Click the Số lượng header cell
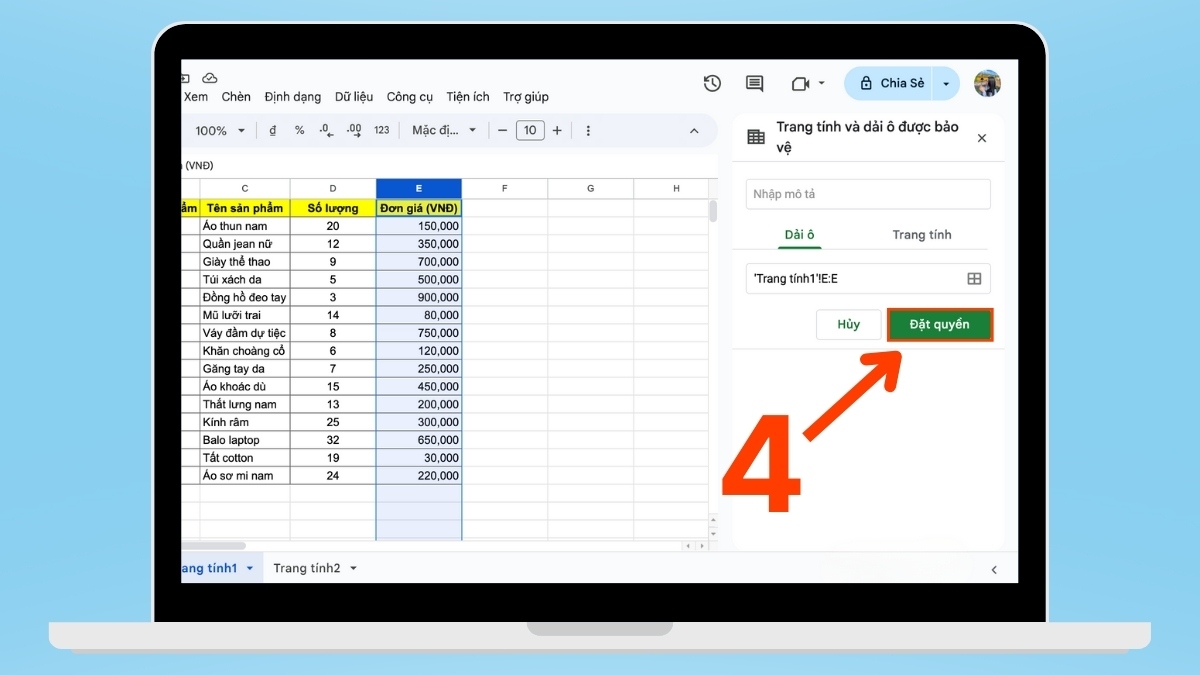Viewport: 1200px width, 675px height. coord(333,208)
